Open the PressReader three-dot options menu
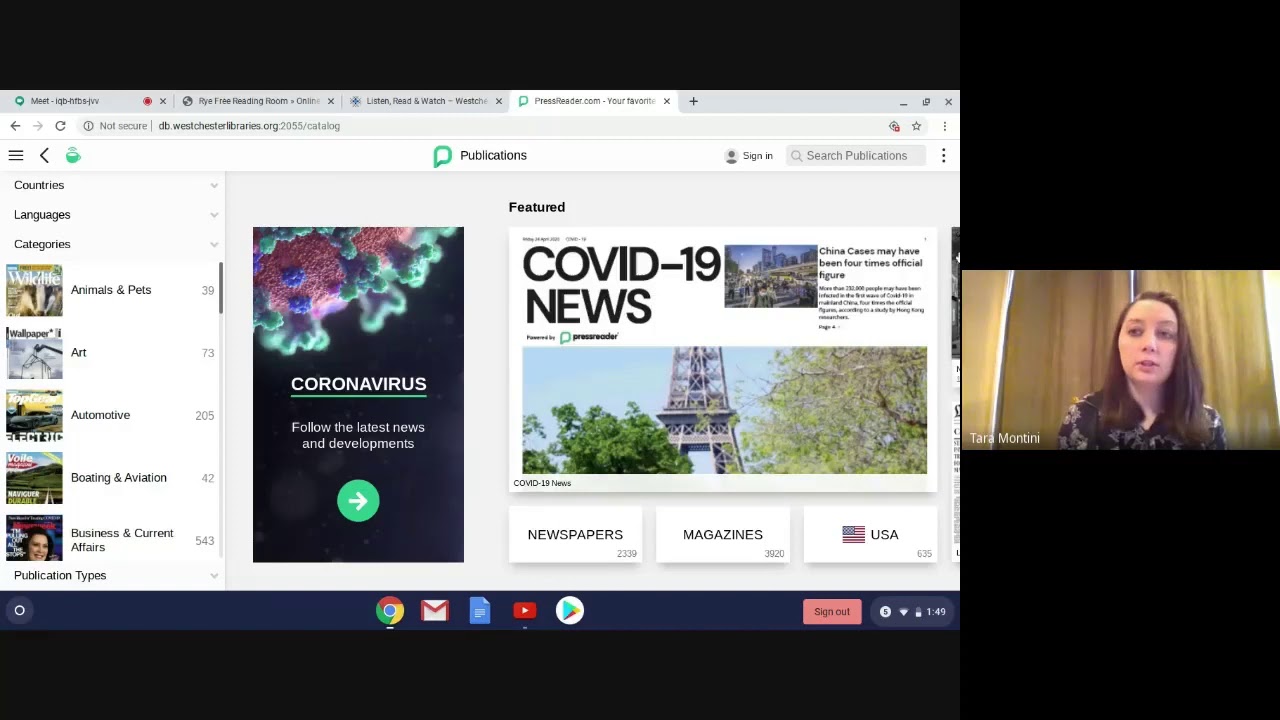Screen dimensions: 1280x720 943,156
